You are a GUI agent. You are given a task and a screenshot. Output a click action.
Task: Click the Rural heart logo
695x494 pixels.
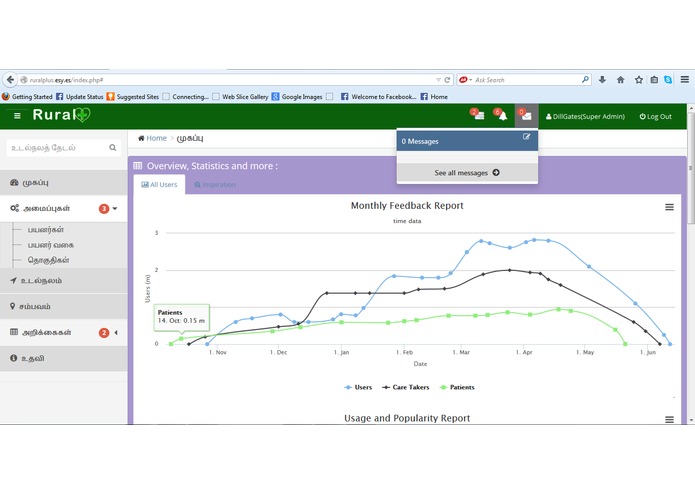(x=61, y=115)
